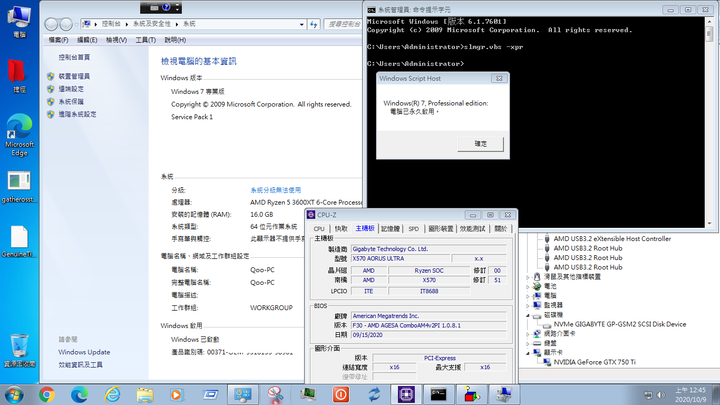Click the blue sync arrows taskbar icon
Viewport: 720px width, 405px height.
coord(374,394)
